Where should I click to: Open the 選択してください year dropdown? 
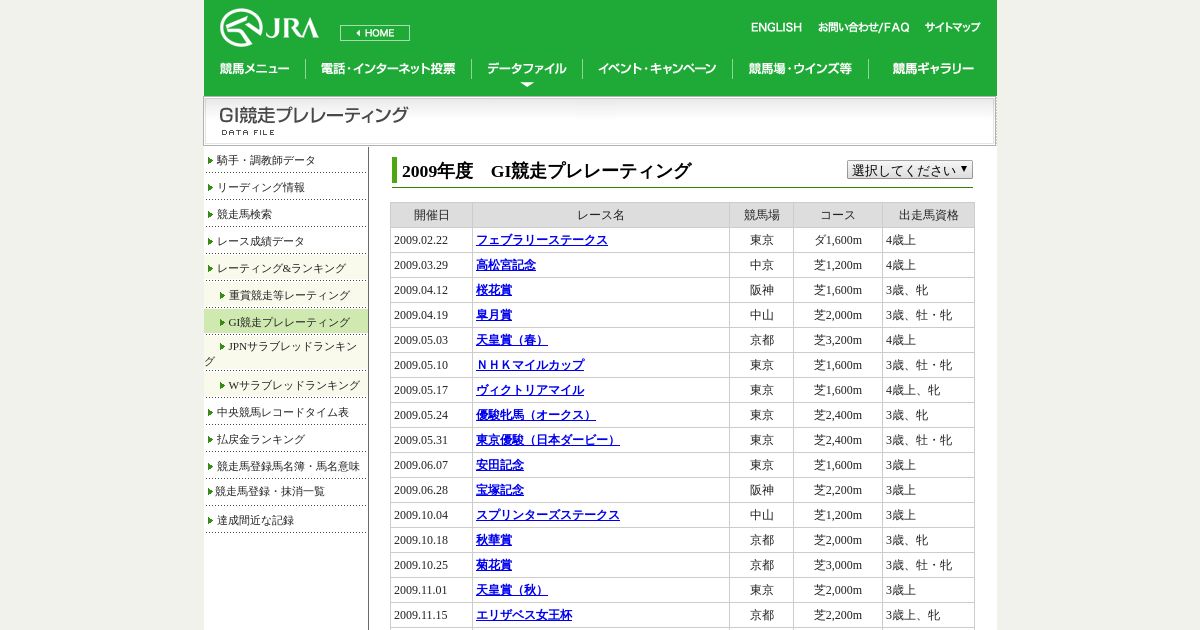tap(910, 170)
